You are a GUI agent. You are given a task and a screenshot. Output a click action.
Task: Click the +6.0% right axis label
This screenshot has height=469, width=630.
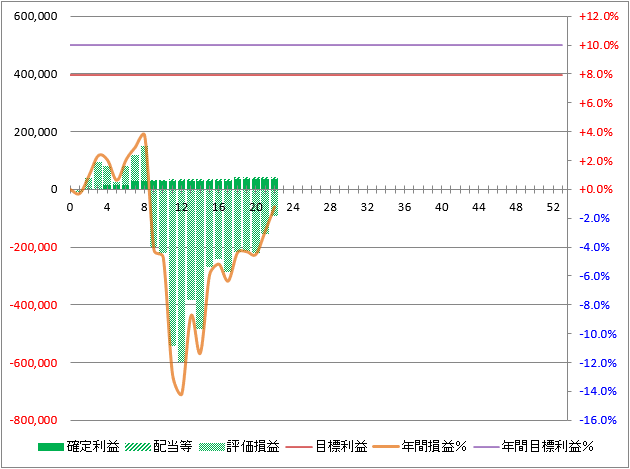595,103
